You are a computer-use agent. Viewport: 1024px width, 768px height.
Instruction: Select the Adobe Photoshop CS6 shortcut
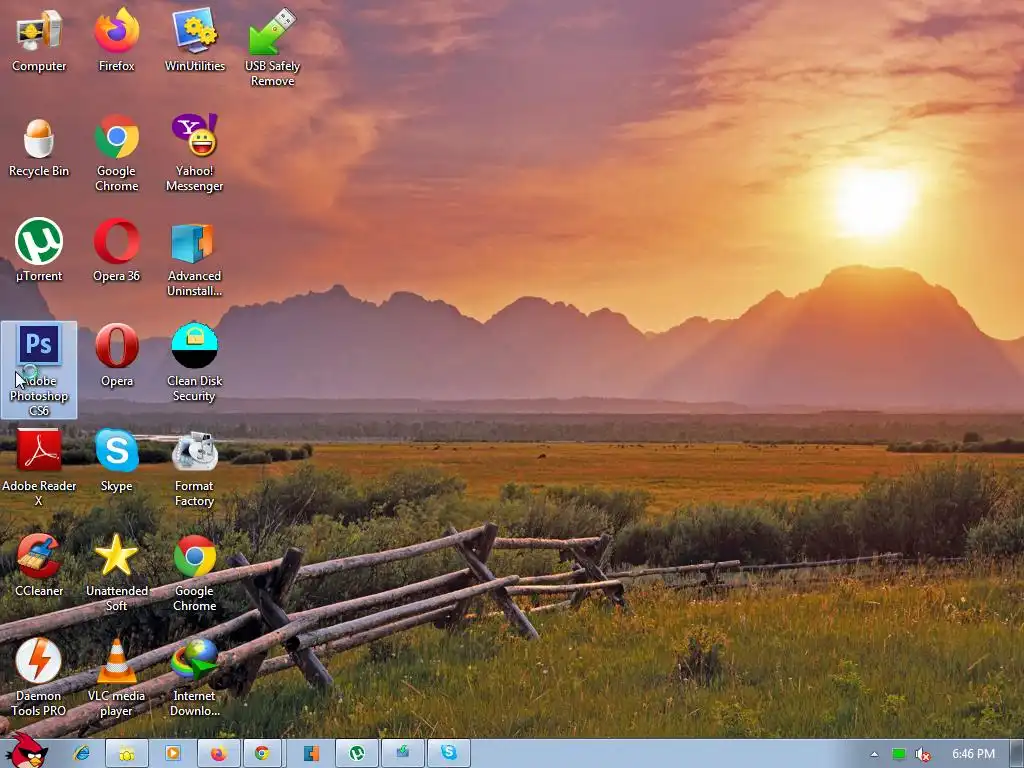(39, 370)
